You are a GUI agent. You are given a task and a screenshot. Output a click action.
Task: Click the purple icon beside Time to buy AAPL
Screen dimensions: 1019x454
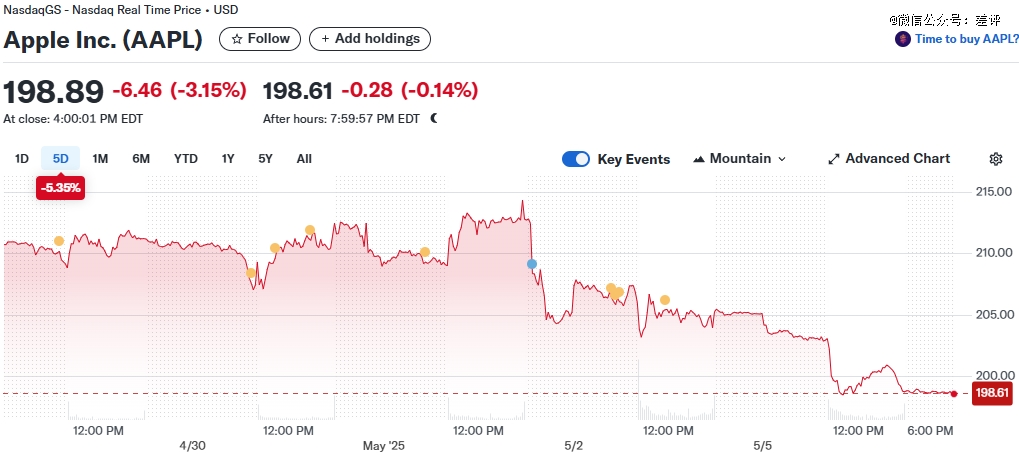pos(902,39)
